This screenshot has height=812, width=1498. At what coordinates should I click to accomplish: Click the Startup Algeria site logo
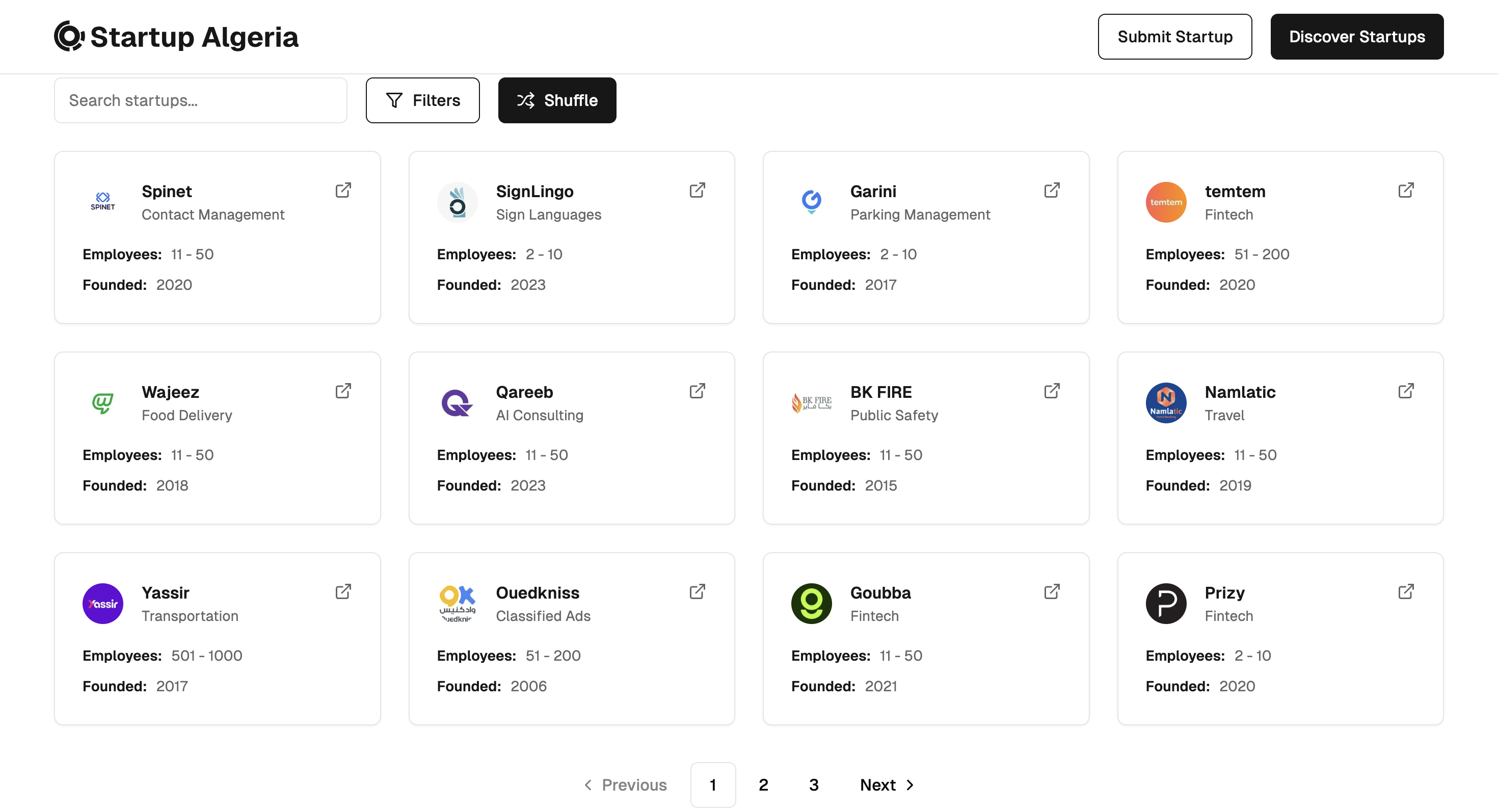pyautogui.click(x=176, y=37)
